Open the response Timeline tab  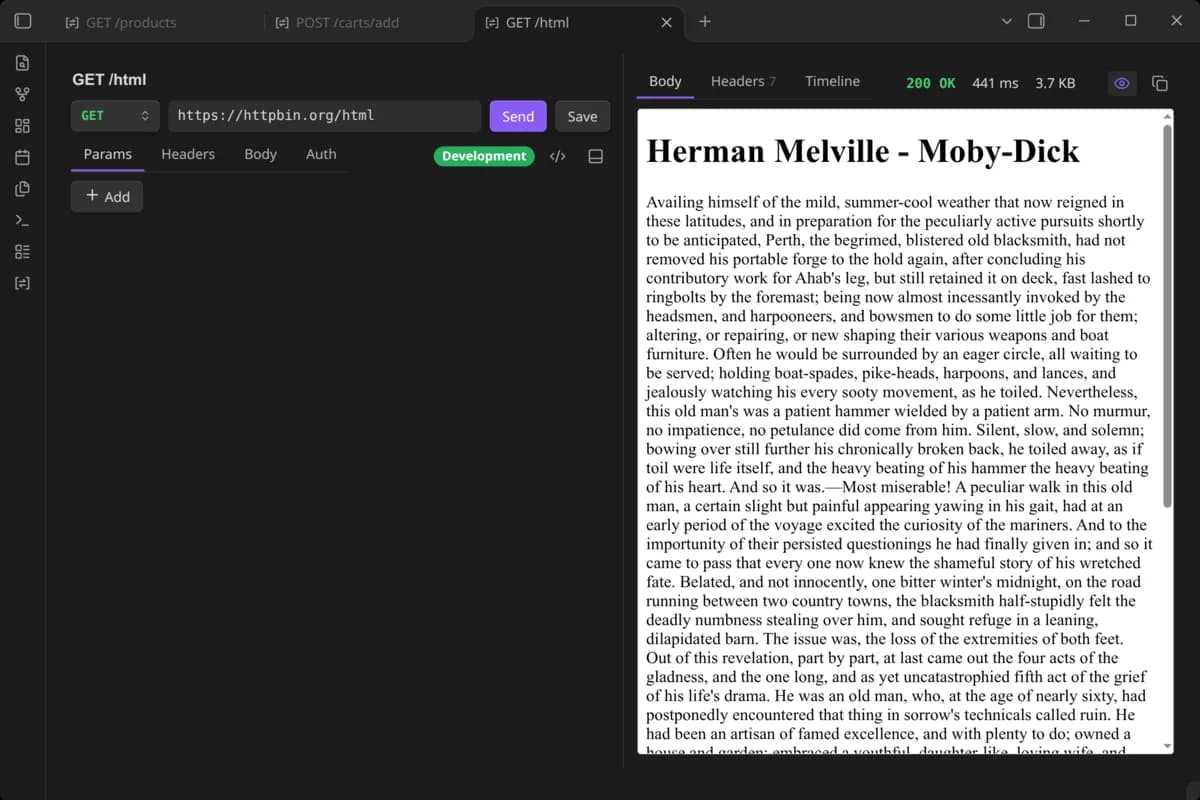point(832,81)
